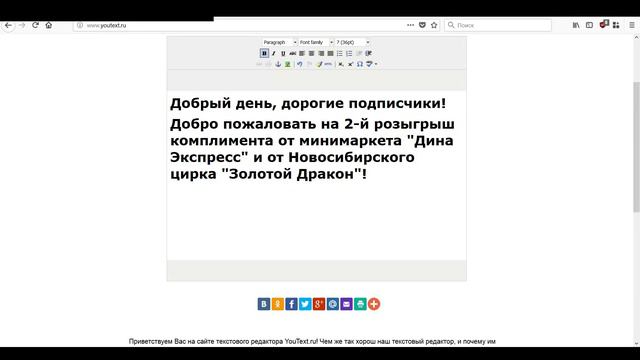This screenshot has width=640, height=360.
Task: Click the page vertical scrollbar thumb
Action: click(636, 147)
